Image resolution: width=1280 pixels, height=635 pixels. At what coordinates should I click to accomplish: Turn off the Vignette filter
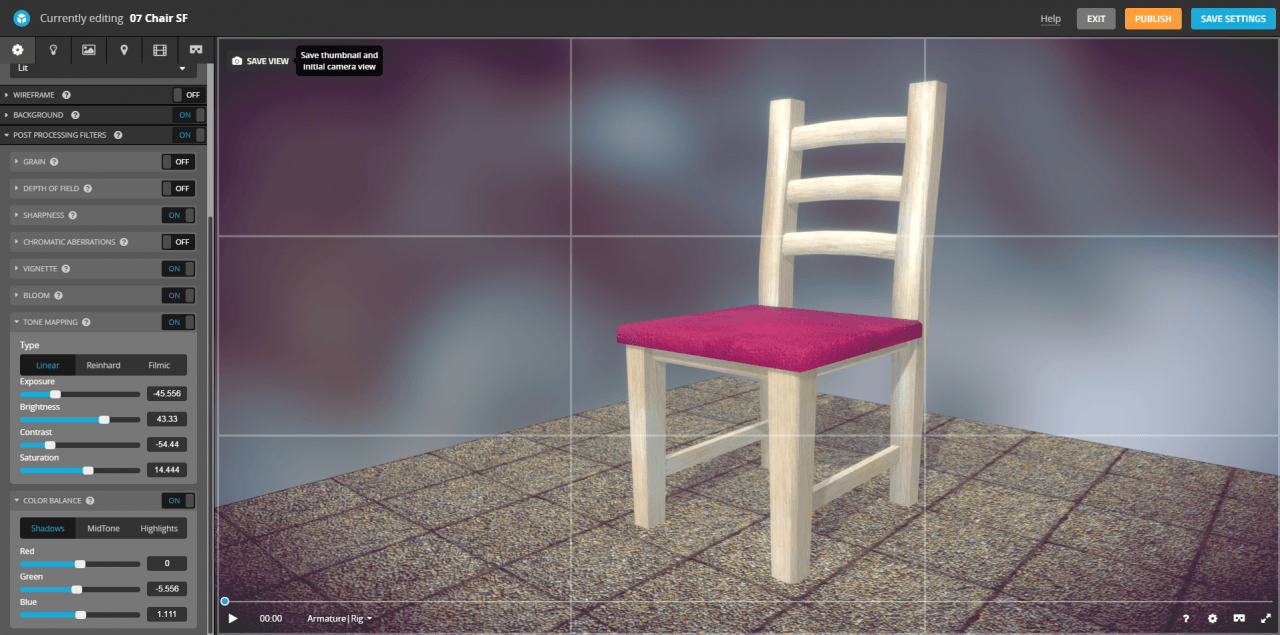178,269
